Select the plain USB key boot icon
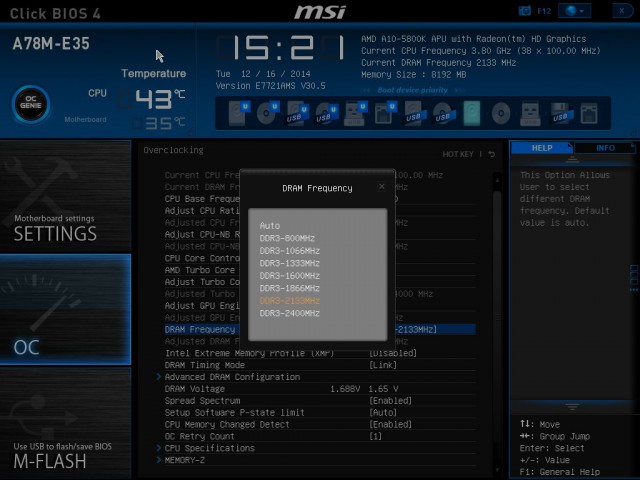The width and height of the screenshot is (640, 480). [530, 113]
